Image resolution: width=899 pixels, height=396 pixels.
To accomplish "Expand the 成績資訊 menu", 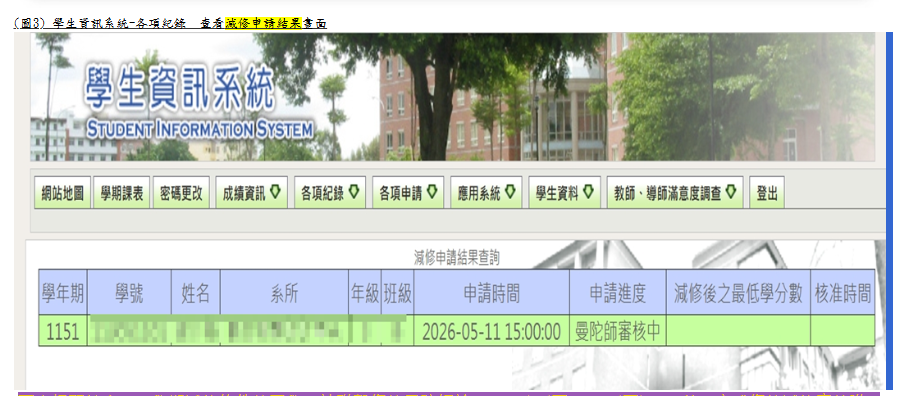I will click(252, 193).
